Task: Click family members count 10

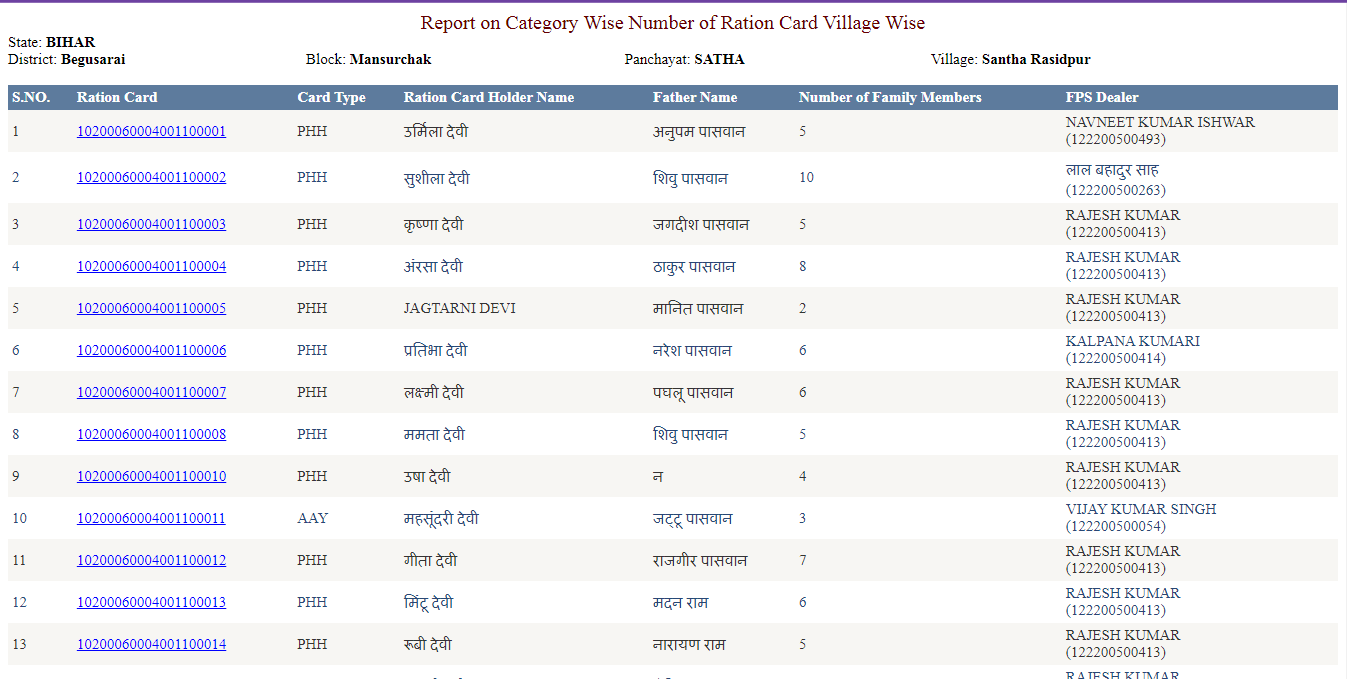Action: tap(806, 177)
